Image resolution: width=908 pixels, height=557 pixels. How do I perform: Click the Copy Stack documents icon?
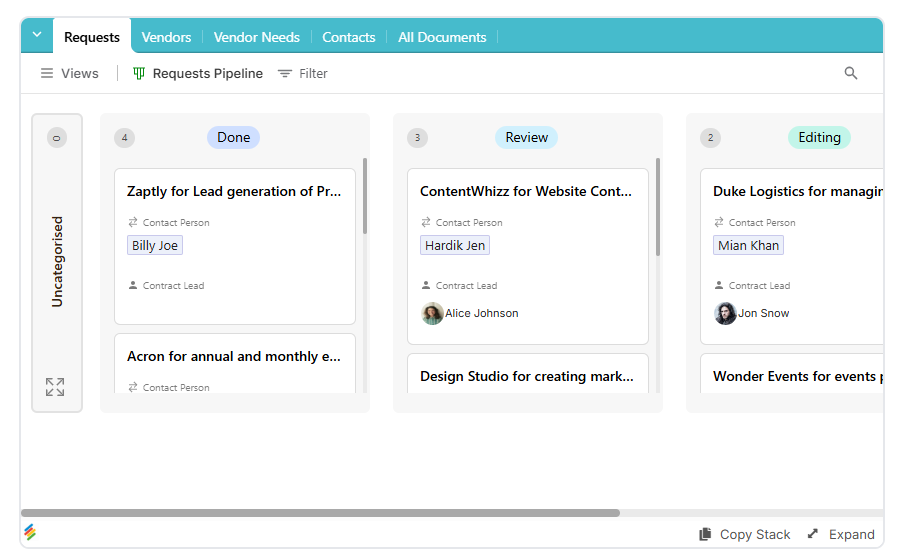705,534
